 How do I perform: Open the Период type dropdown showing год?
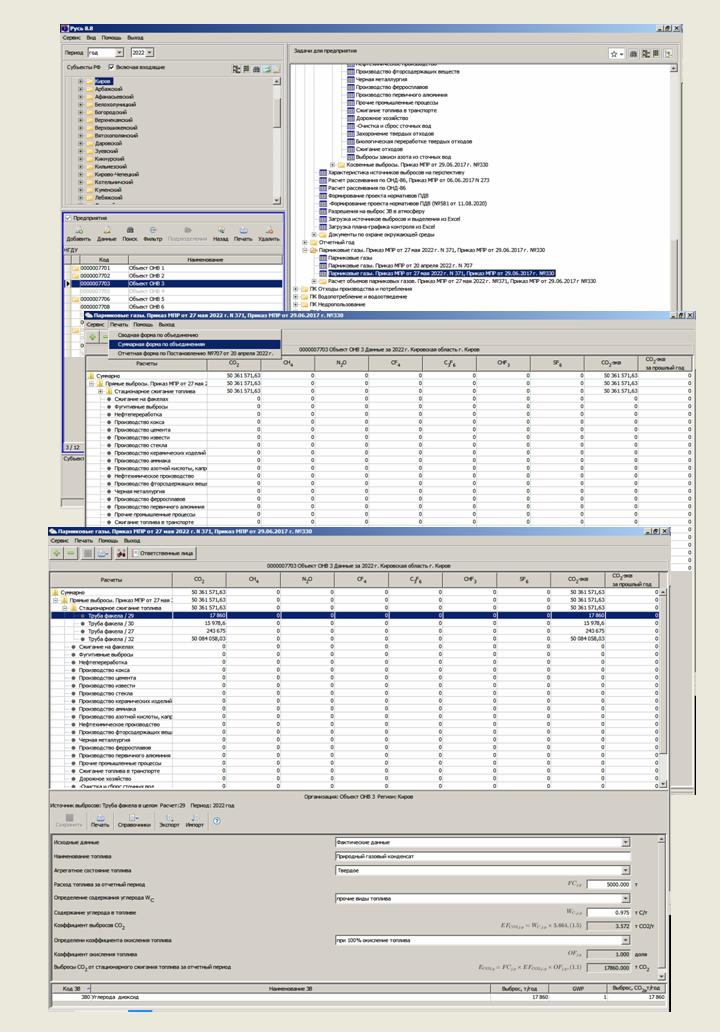pos(119,52)
